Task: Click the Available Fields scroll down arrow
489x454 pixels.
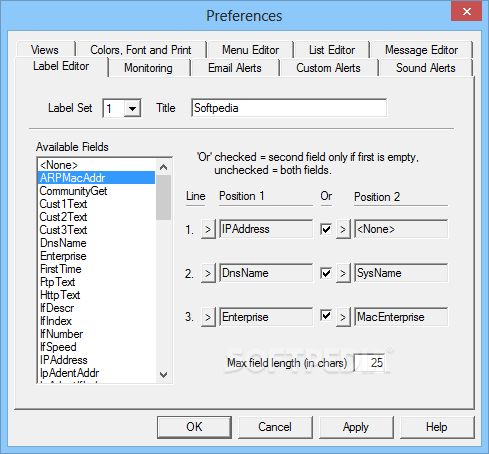Action: pyautogui.click(x=163, y=375)
